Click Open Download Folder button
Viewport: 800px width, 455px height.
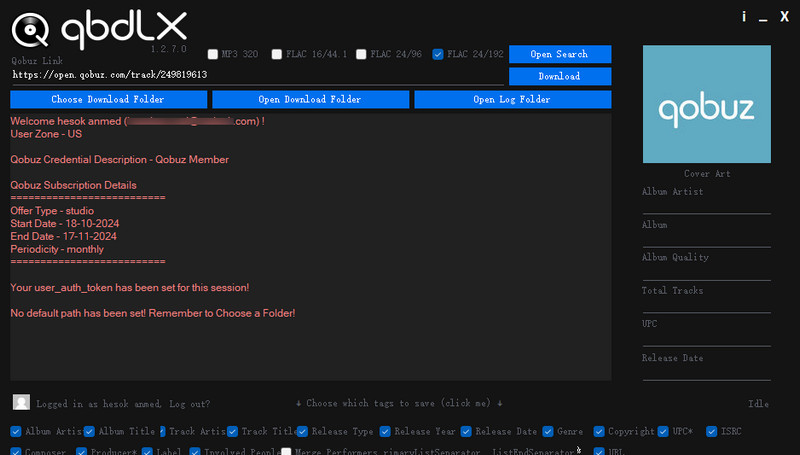(310, 99)
